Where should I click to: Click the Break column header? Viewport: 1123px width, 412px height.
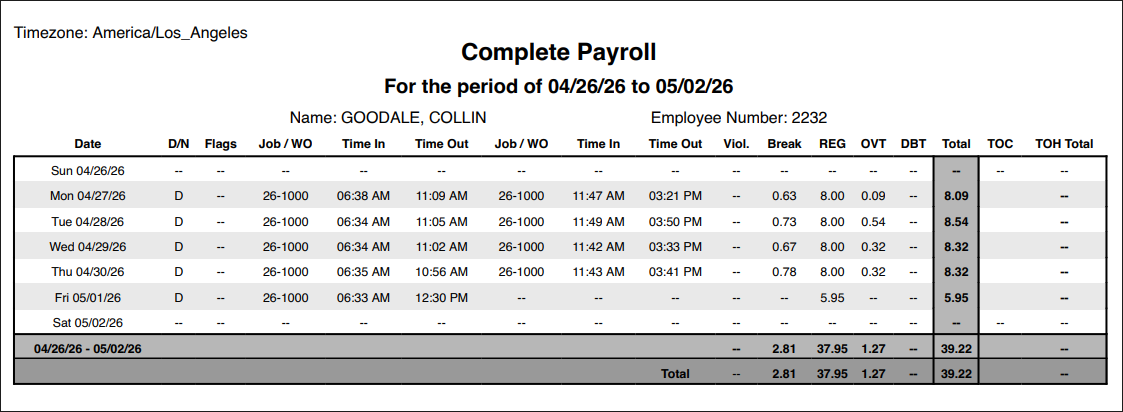tap(784, 144)
